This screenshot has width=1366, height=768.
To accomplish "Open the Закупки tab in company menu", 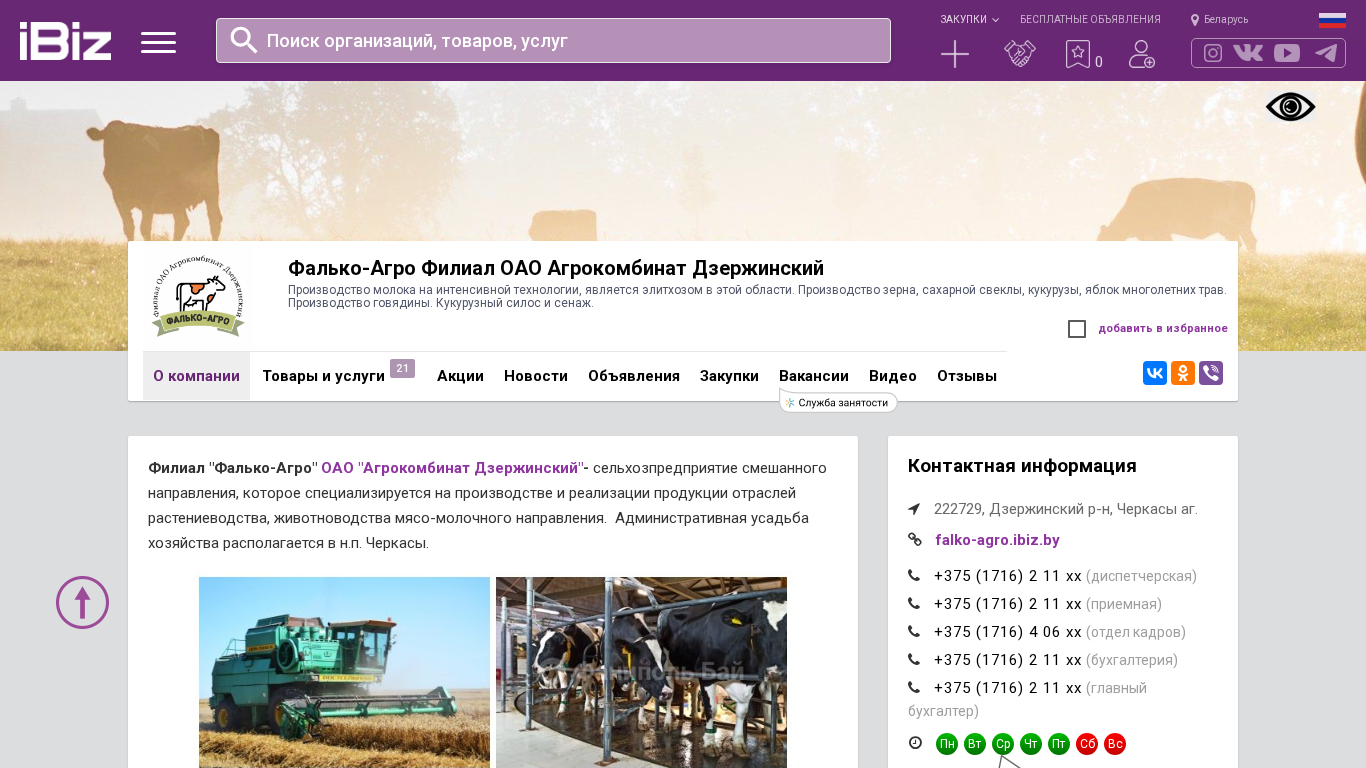I will [729, 376].
